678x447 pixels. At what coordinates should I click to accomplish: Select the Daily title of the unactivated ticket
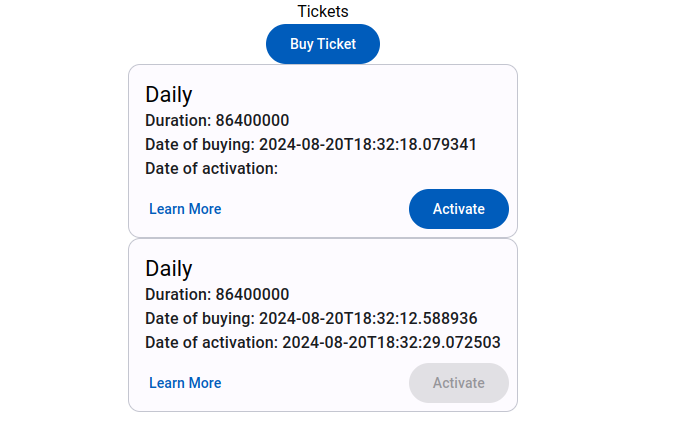coord(169,95)
